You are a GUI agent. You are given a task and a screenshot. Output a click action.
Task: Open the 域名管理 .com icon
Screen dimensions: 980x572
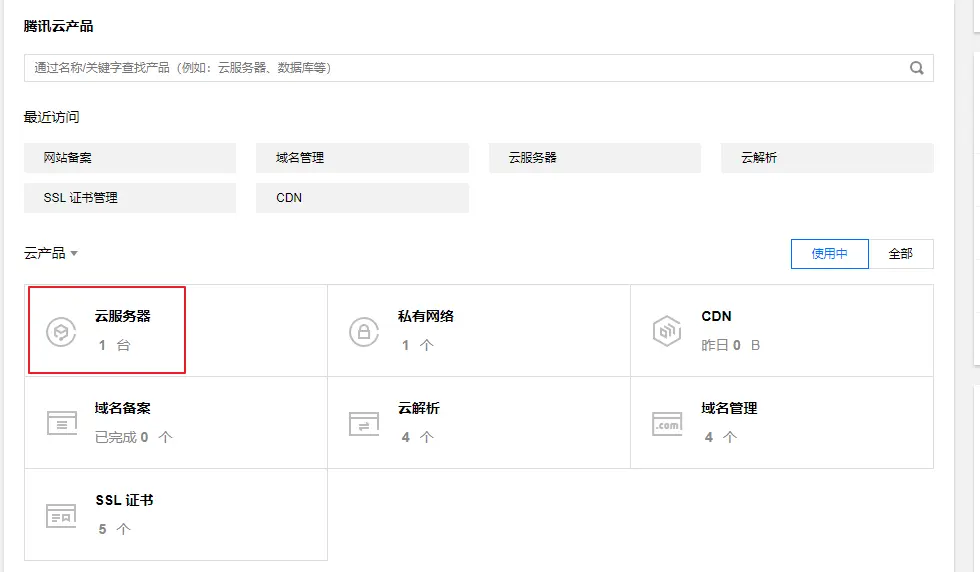click(x=667, y=423)
